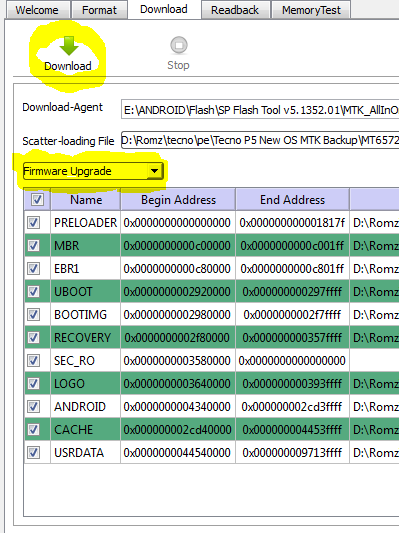Select the CACHE name cell
This screenshot has height=533, width=399.
(85, 430)
